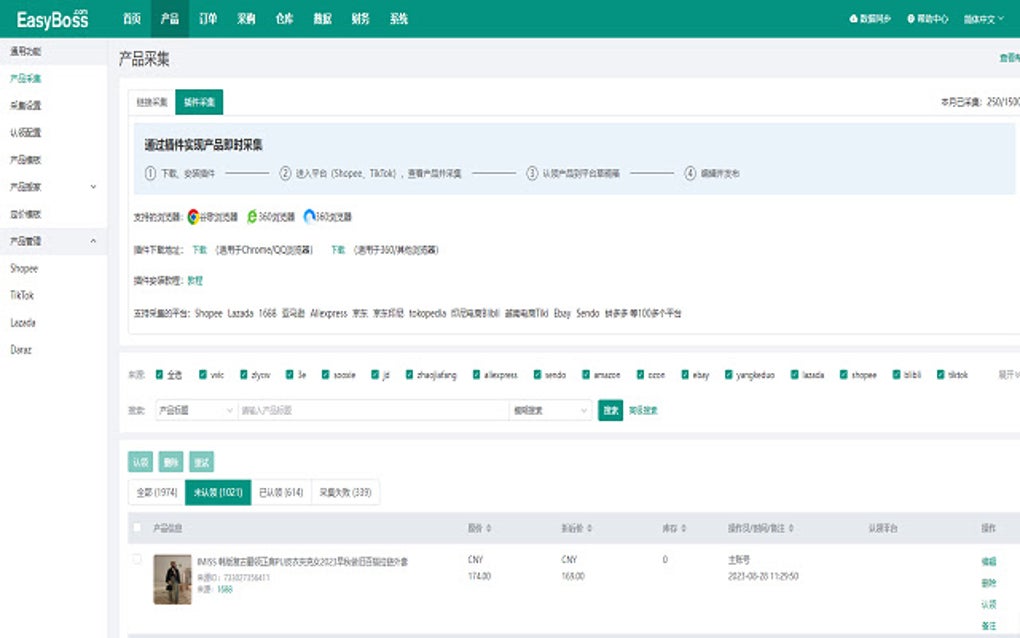Image resolution: width=1020 pixels, height=638 pixels.
Task: Toggle the tiktok source checkbox
Action: pos(938,373)
